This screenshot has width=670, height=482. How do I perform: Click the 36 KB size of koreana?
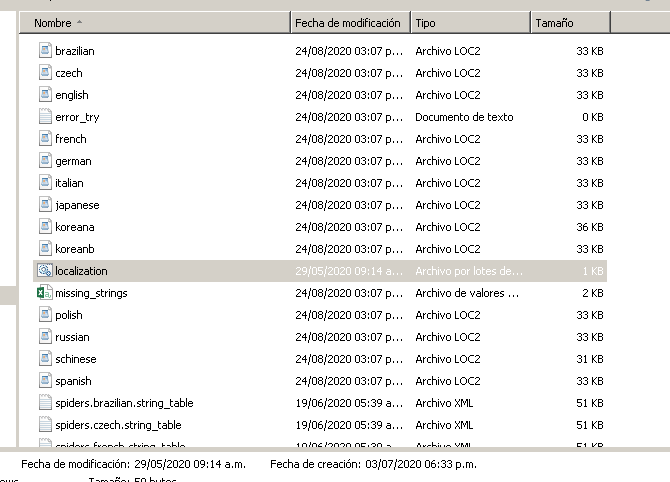[x=590, y=227]
